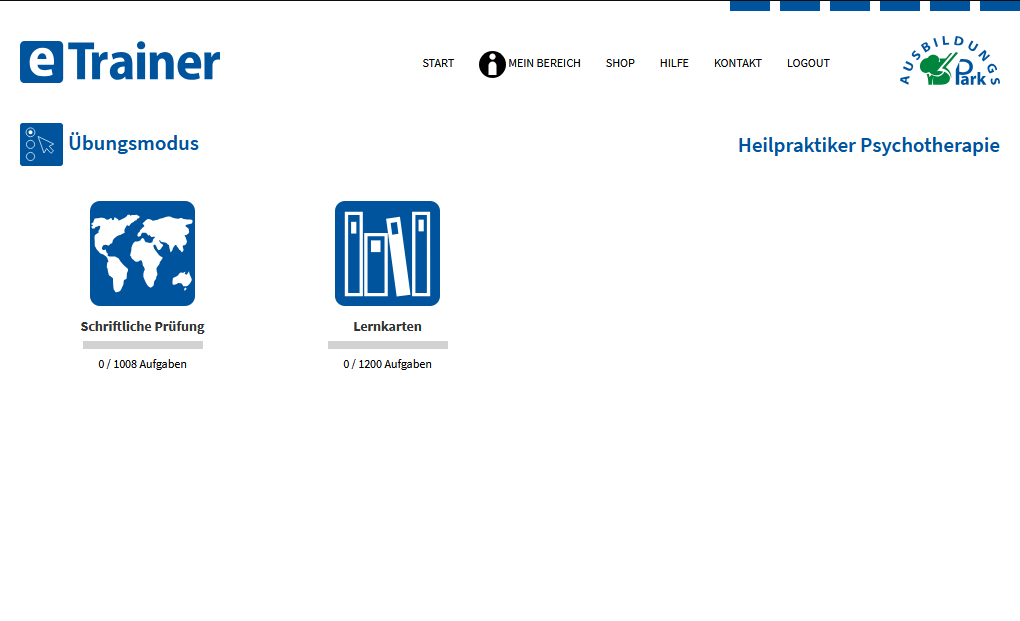This screenshot has height=621, width=1020.
Task: Click the AusbildungsPark tree logo
Action: [x=949, y=64]
